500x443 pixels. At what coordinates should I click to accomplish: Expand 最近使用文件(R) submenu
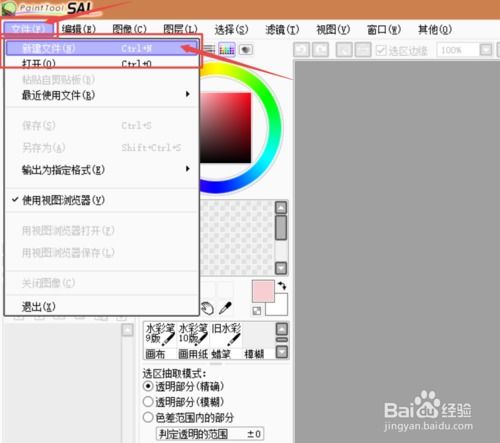point(102,95)
